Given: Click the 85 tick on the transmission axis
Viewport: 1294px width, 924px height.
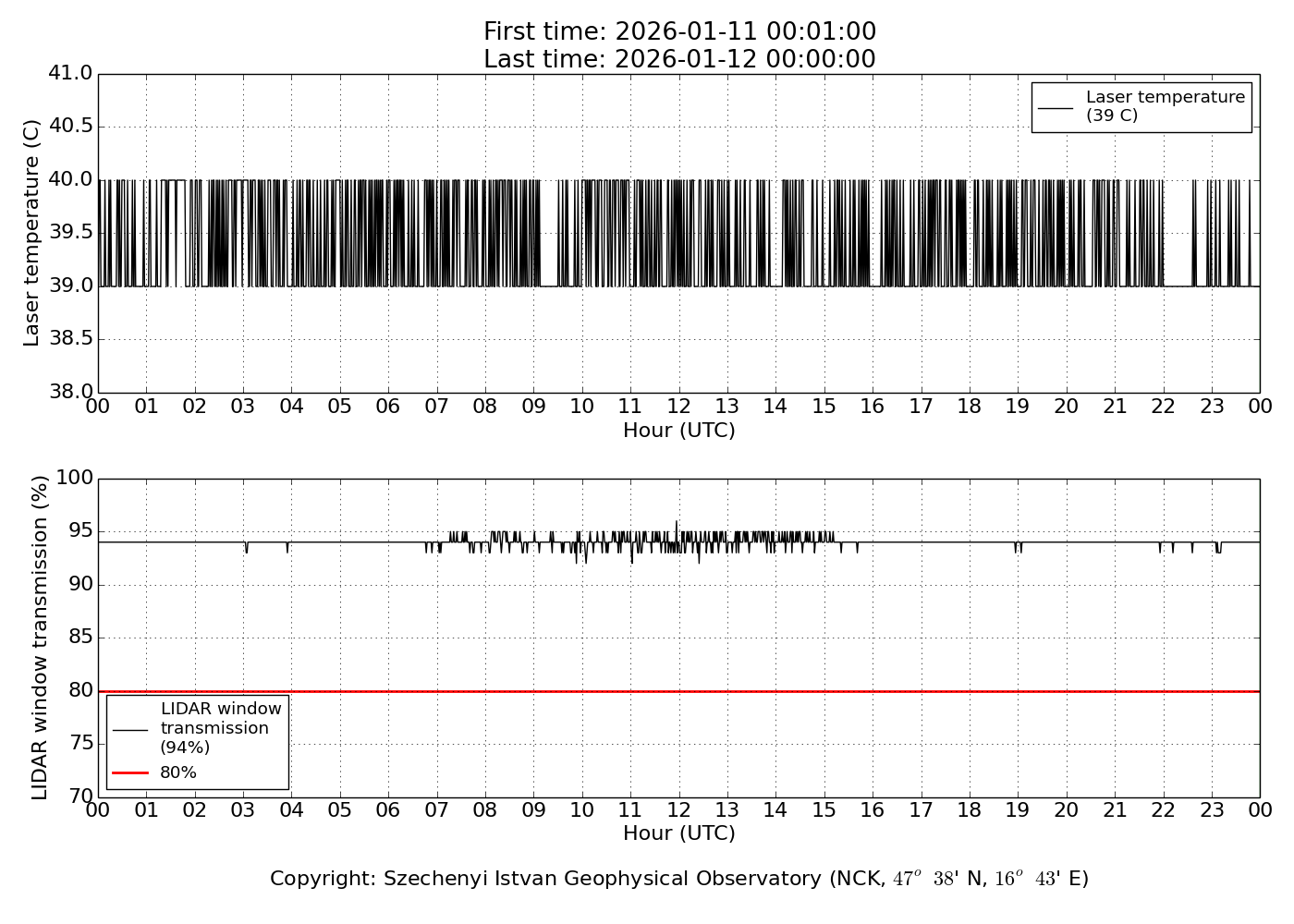Looking at the screenshot, I should coord(80,638).
